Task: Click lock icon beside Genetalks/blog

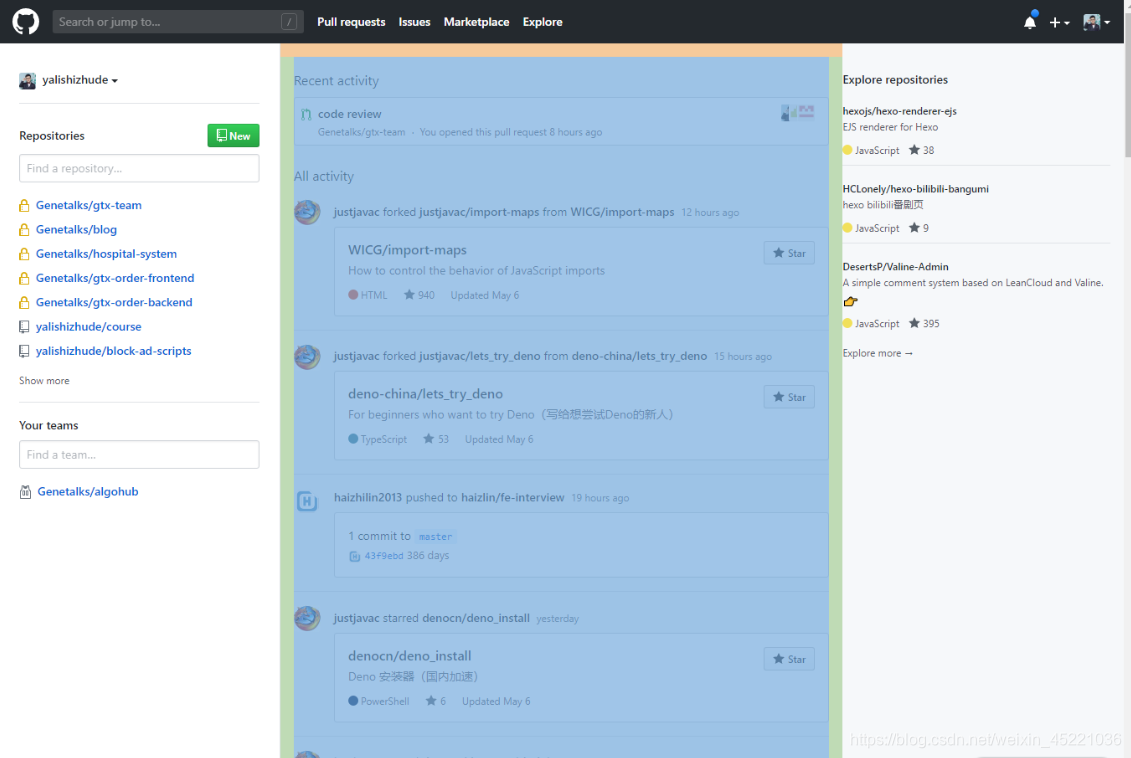Action: tap(24, 229)
